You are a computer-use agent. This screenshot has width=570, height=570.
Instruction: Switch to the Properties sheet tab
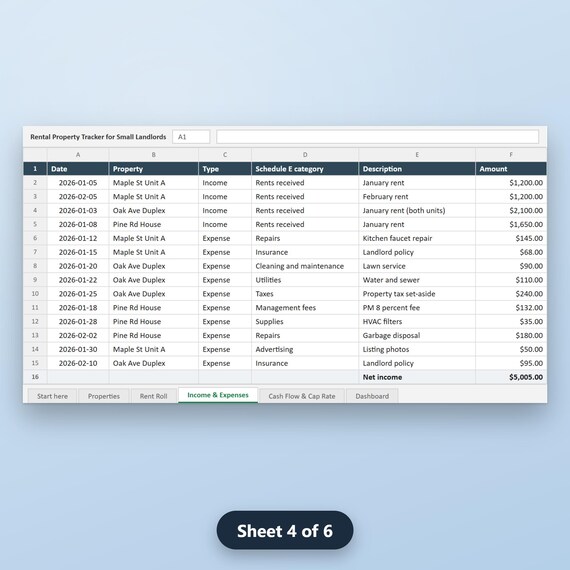104,396
